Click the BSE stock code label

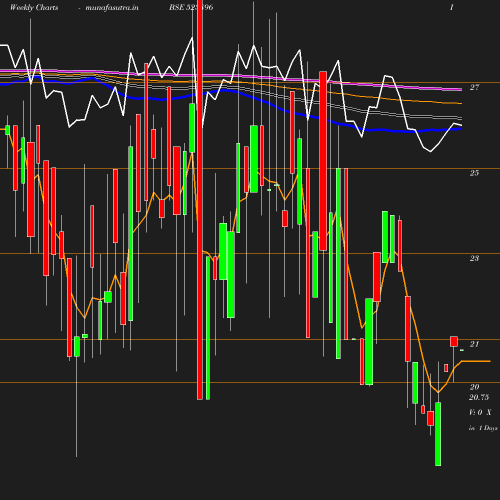191,7
